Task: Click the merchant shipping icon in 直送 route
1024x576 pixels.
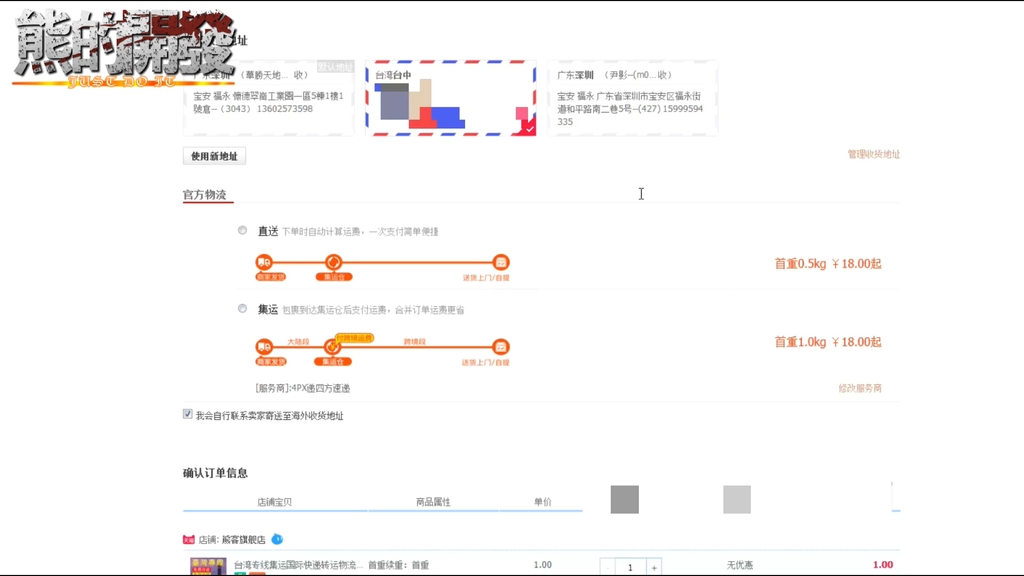Action: 264,262
